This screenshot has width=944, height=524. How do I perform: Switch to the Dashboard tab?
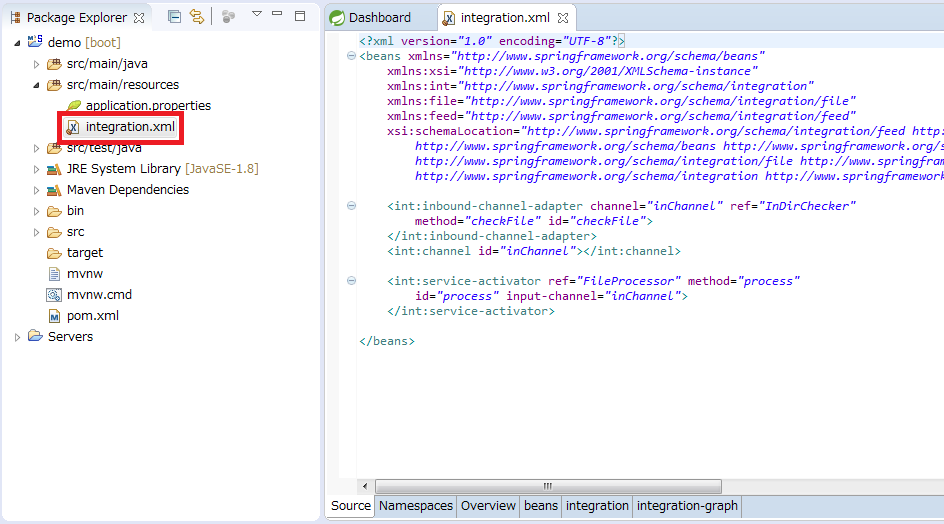(379, 17)
